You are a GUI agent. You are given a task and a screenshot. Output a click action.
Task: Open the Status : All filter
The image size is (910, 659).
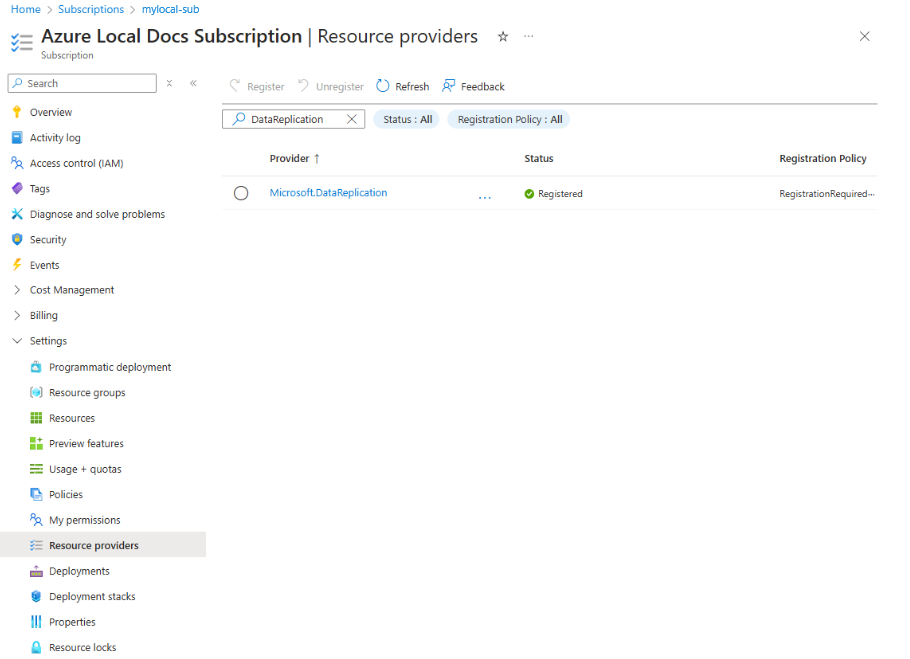click(407, 119)
